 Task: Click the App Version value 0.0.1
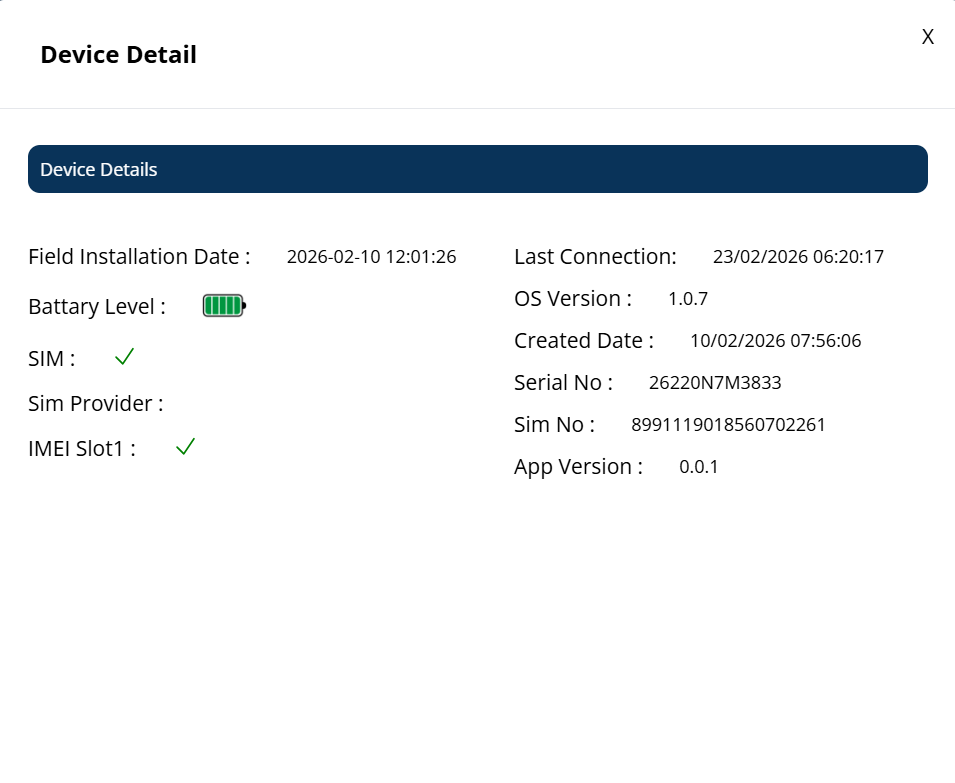click(698, 467)
